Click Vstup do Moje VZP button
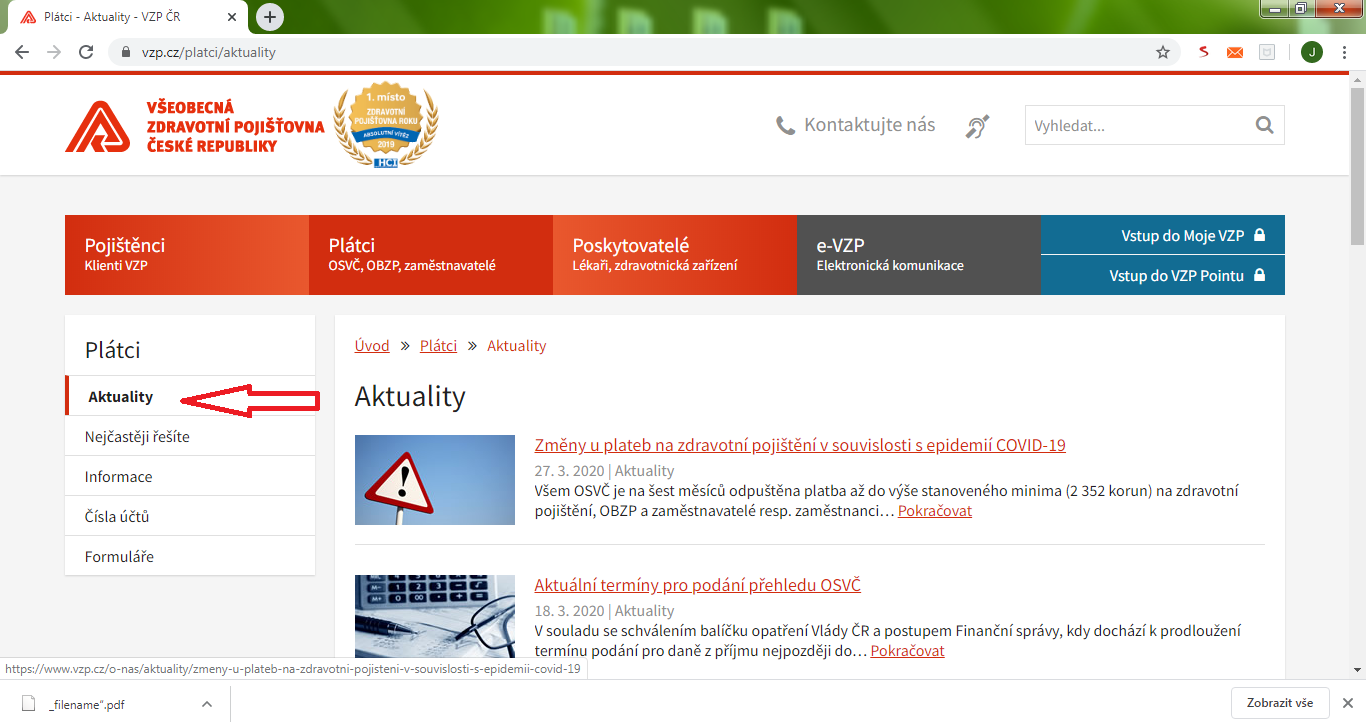The height and width of the screenshot is (728, 1366). click(1163, 235)
